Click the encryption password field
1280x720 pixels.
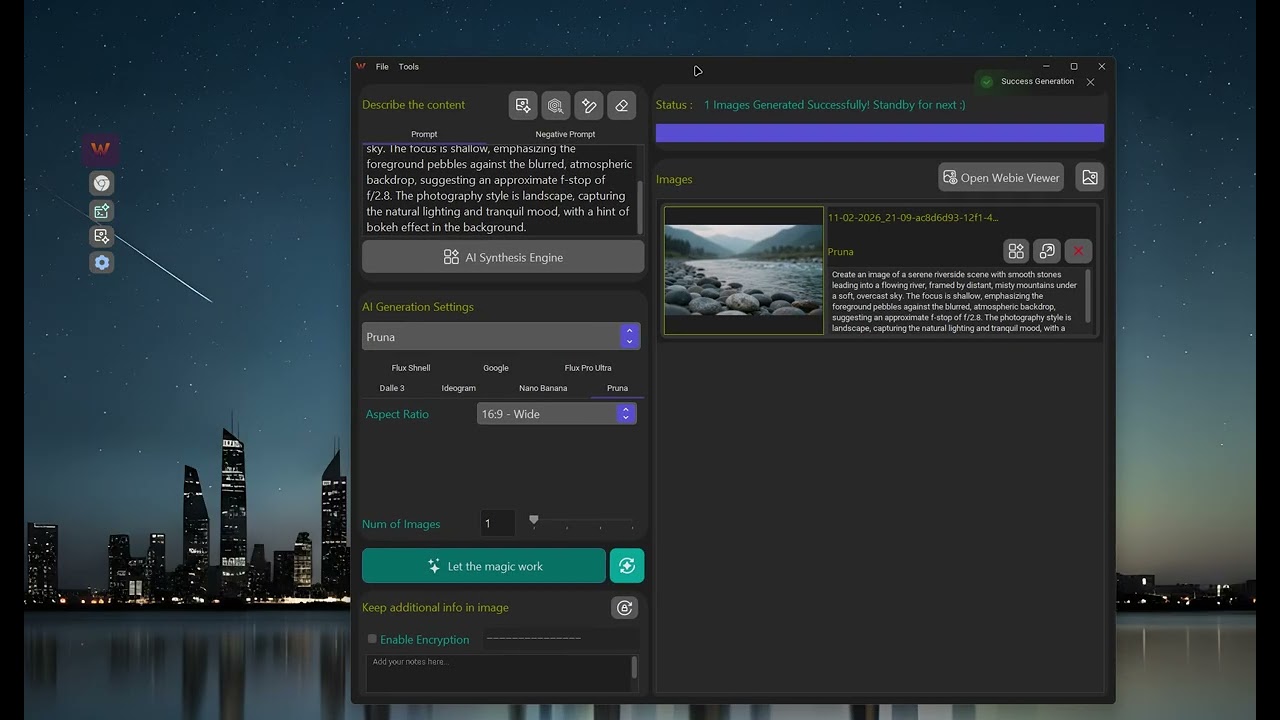[x=559, y=639]
